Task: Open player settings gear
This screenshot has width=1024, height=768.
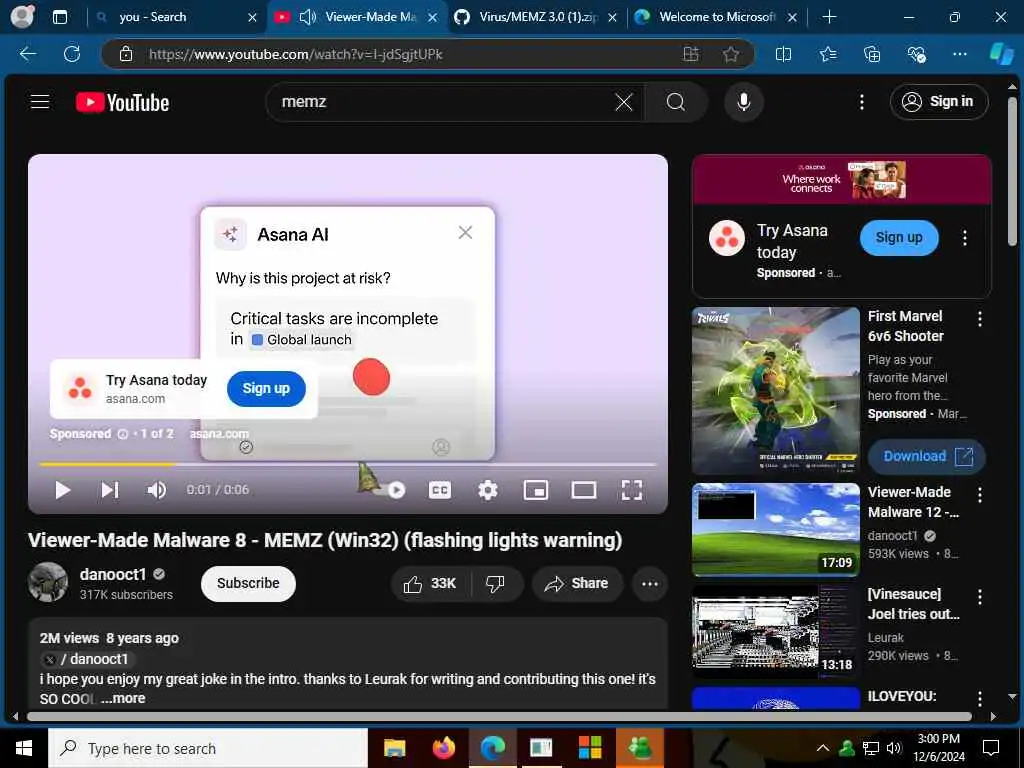Action: click(487, 490)
